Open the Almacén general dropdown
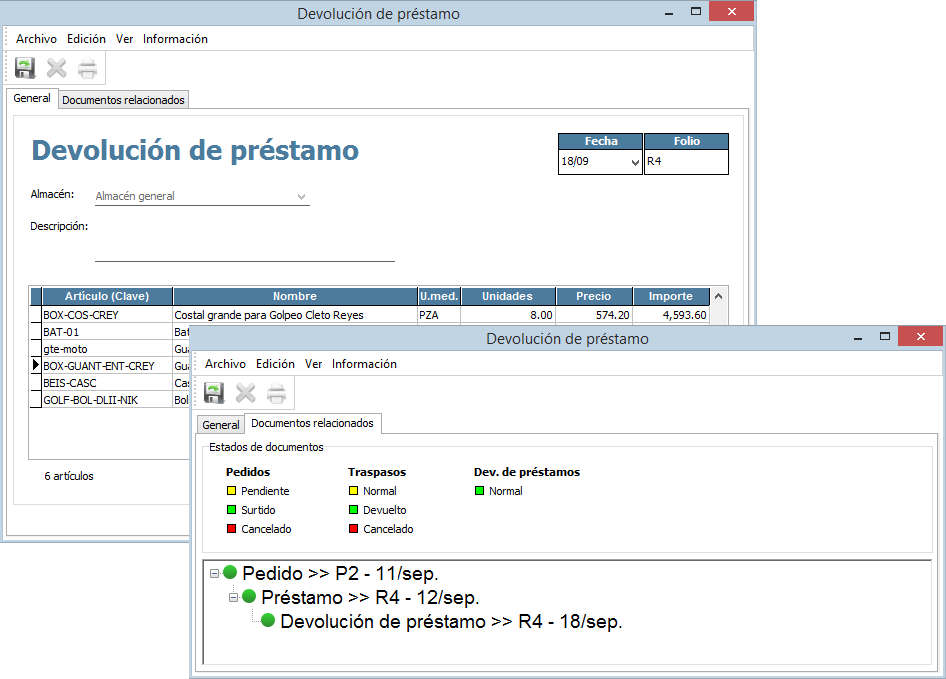This screenshot has height=679, width=946. [301, 197]
